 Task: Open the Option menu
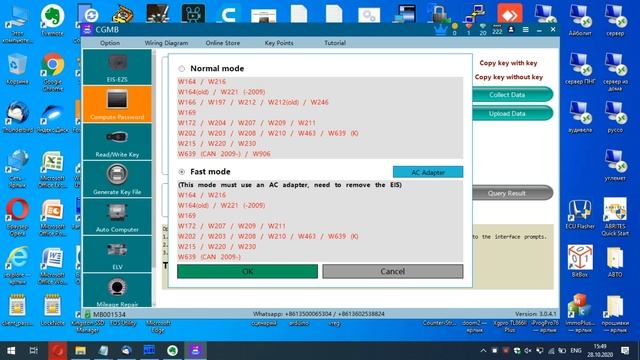coord(110,43)
